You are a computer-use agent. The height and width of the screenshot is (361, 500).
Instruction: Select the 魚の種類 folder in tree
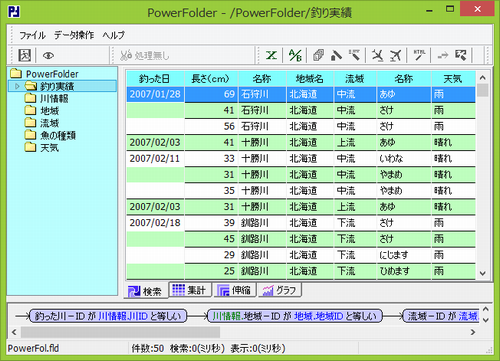(x=50, y=135)
